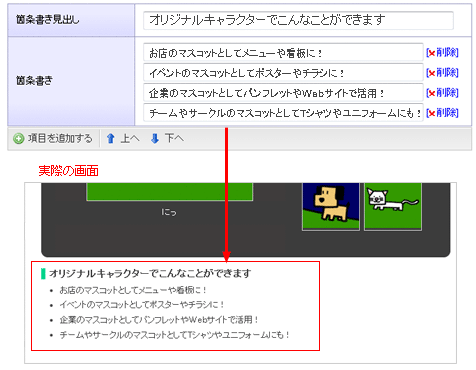
Task: Click preview bullet 企業のマスコットとしてパンフレット
Action: (159, 320)
